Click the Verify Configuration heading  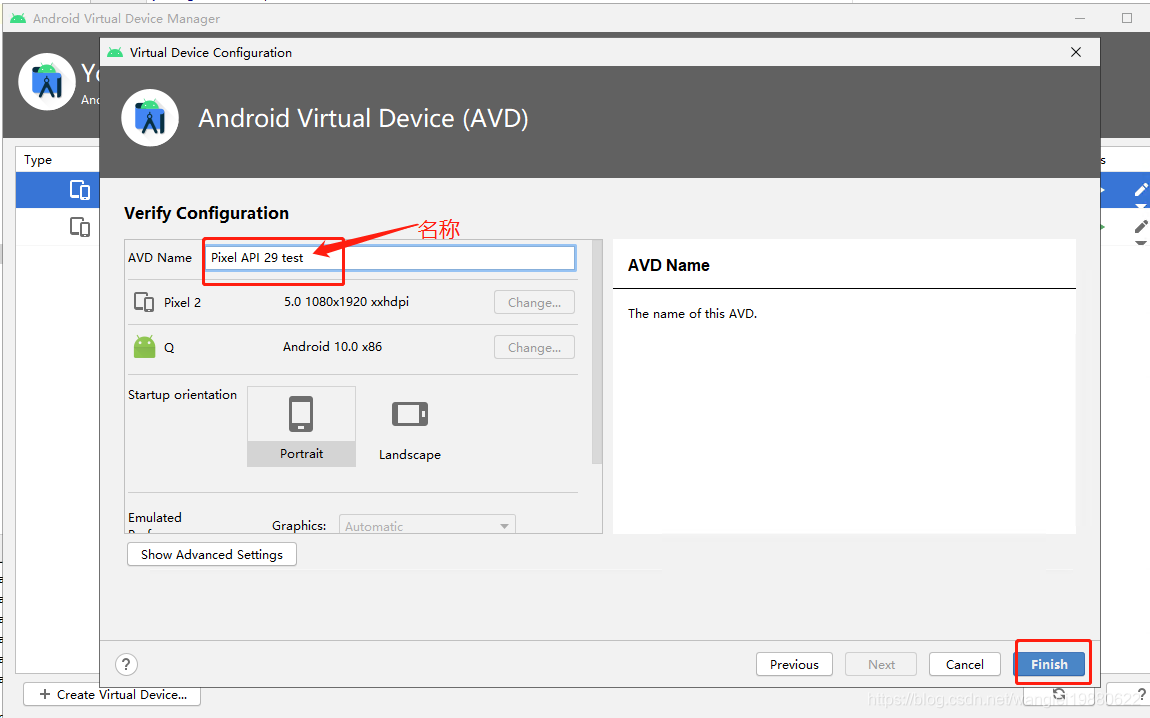coord(206,213)
